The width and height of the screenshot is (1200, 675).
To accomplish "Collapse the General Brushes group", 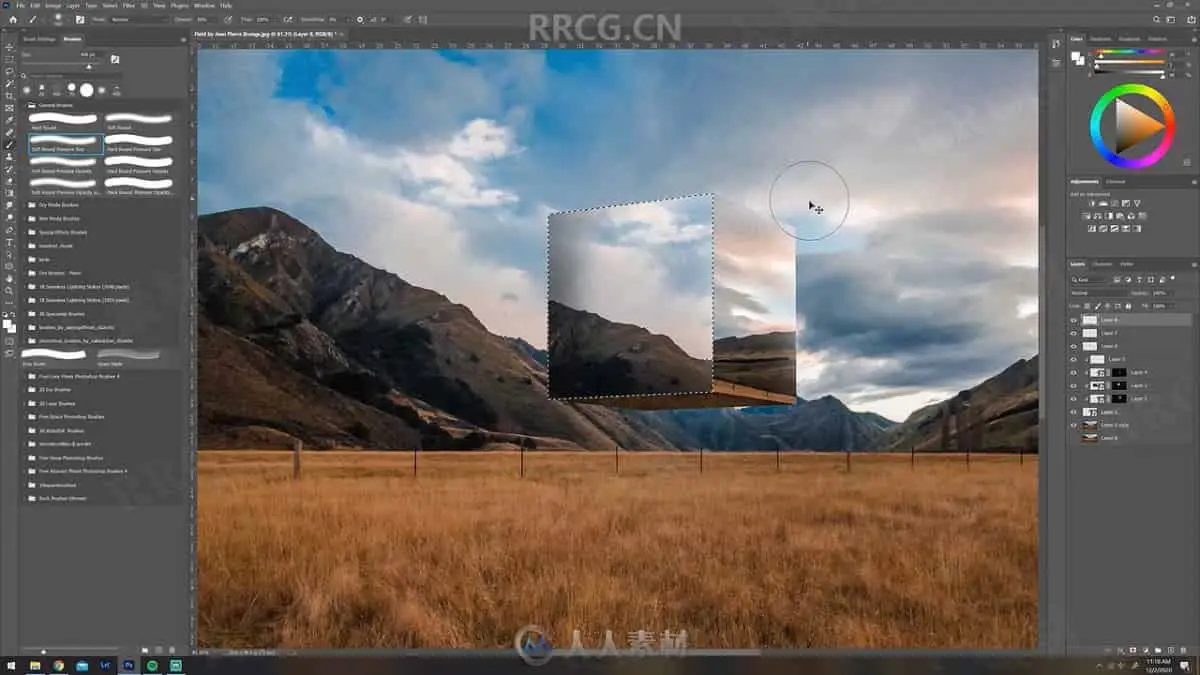I will click(x=25, y=104).
